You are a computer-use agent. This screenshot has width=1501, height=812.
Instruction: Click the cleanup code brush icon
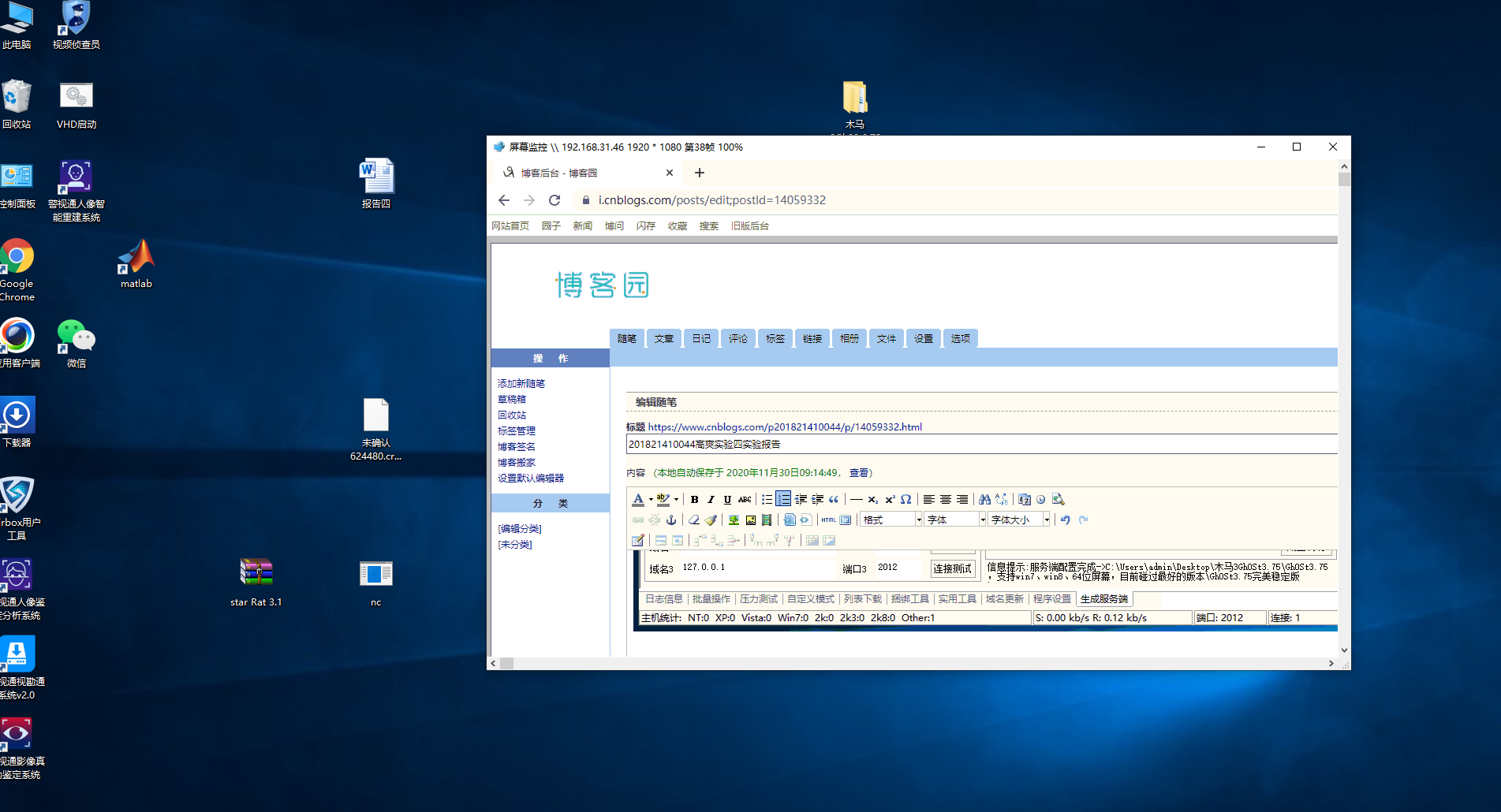coord(711,520)
